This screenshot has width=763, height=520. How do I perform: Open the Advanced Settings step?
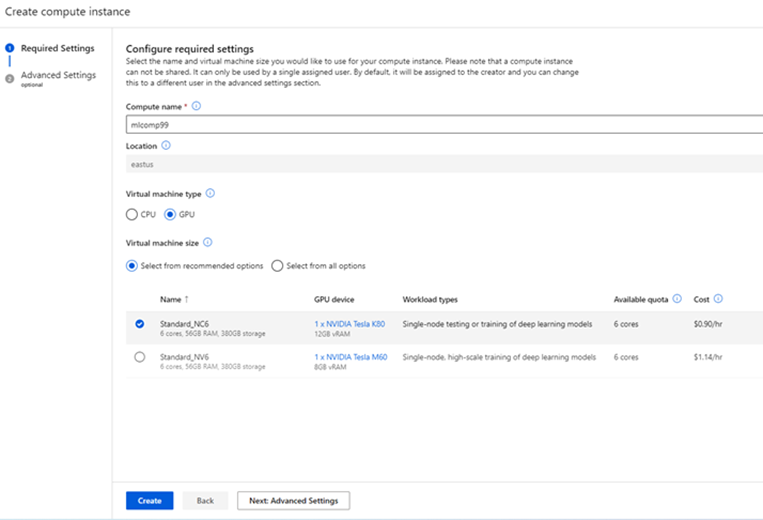[x=58, y=75]
